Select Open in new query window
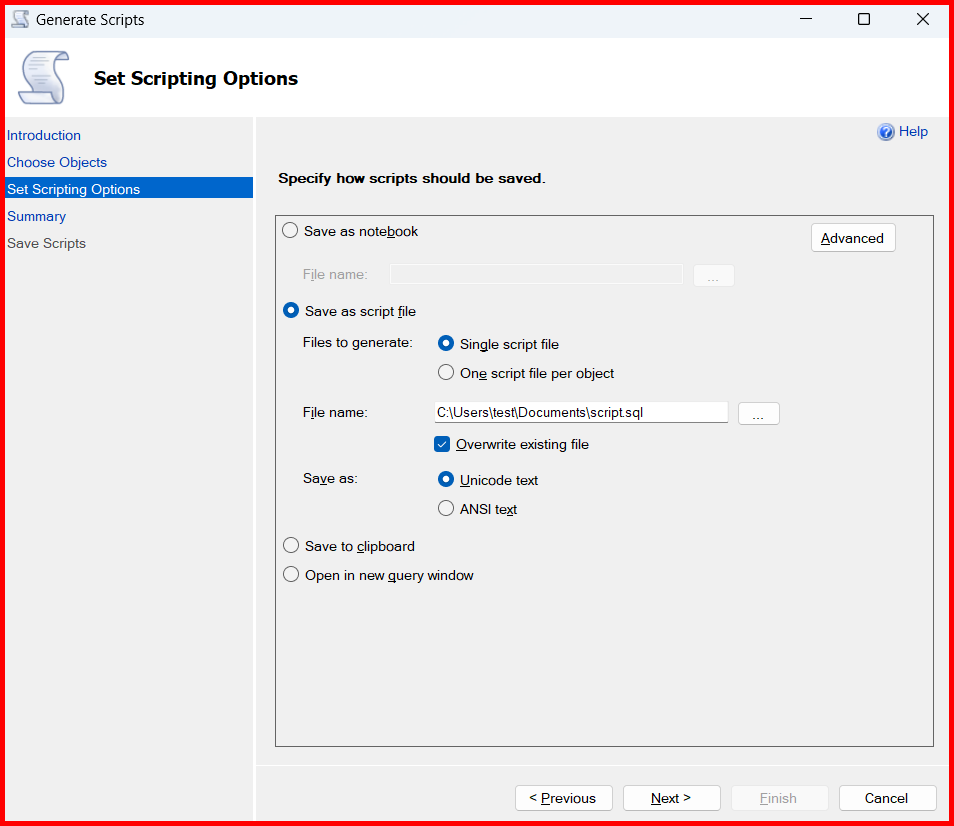Viewport: 954px width, 826px height. click(x=290, y=575)
